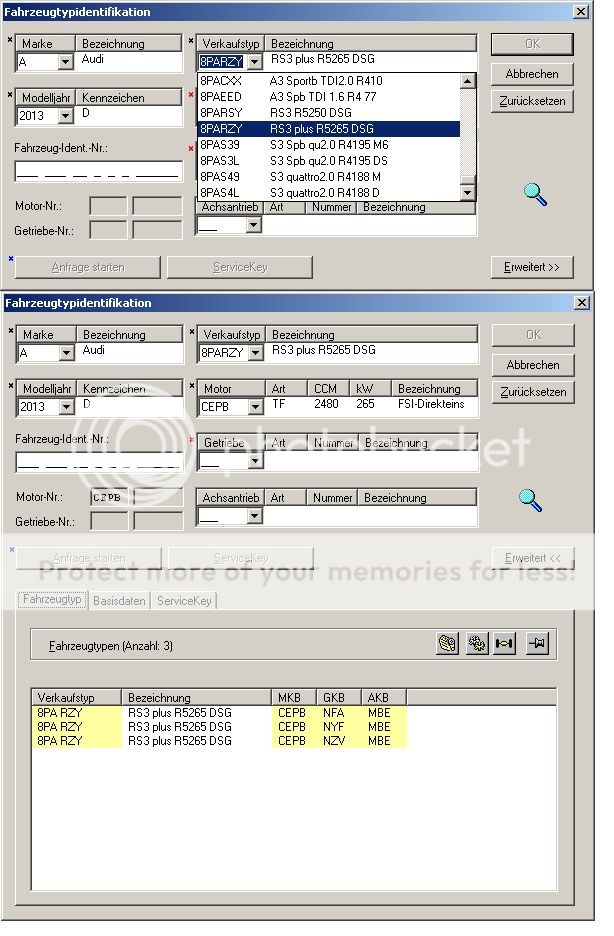Click the Verkaufstyp list scrollbar down arrow

pos(468,192)
